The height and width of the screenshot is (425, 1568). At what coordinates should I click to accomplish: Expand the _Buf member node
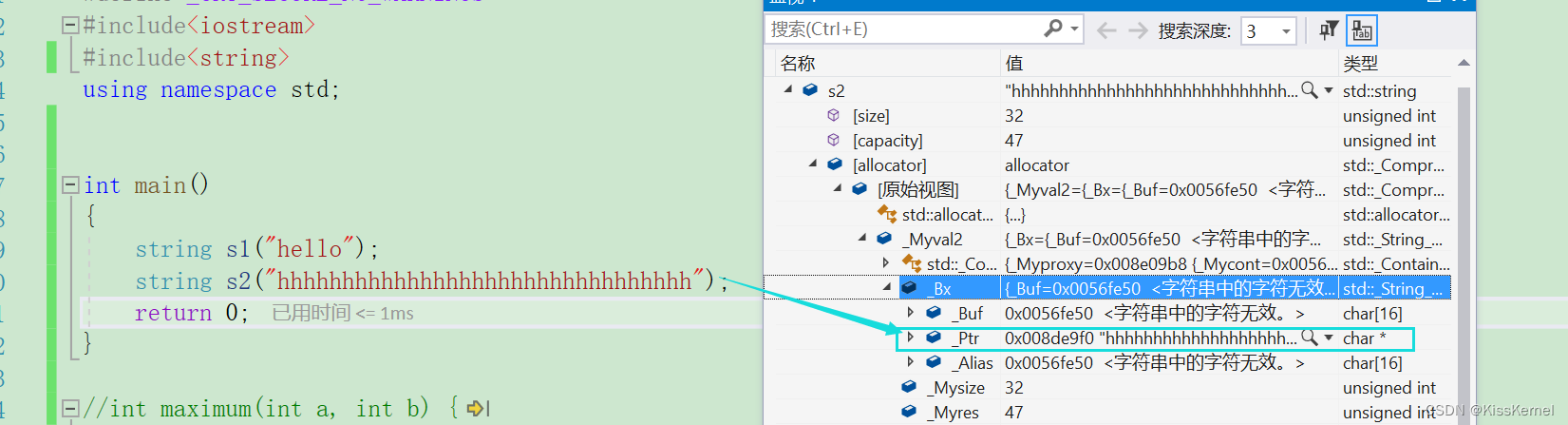[x=911, y=312]
